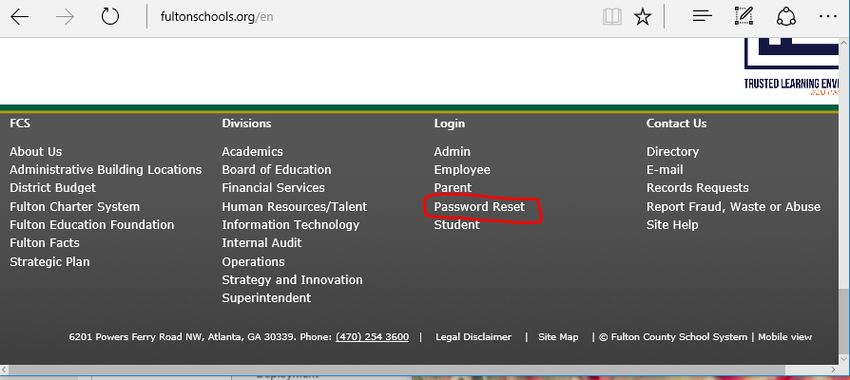Click the vertical scrollbar thumb

[844, 322]
